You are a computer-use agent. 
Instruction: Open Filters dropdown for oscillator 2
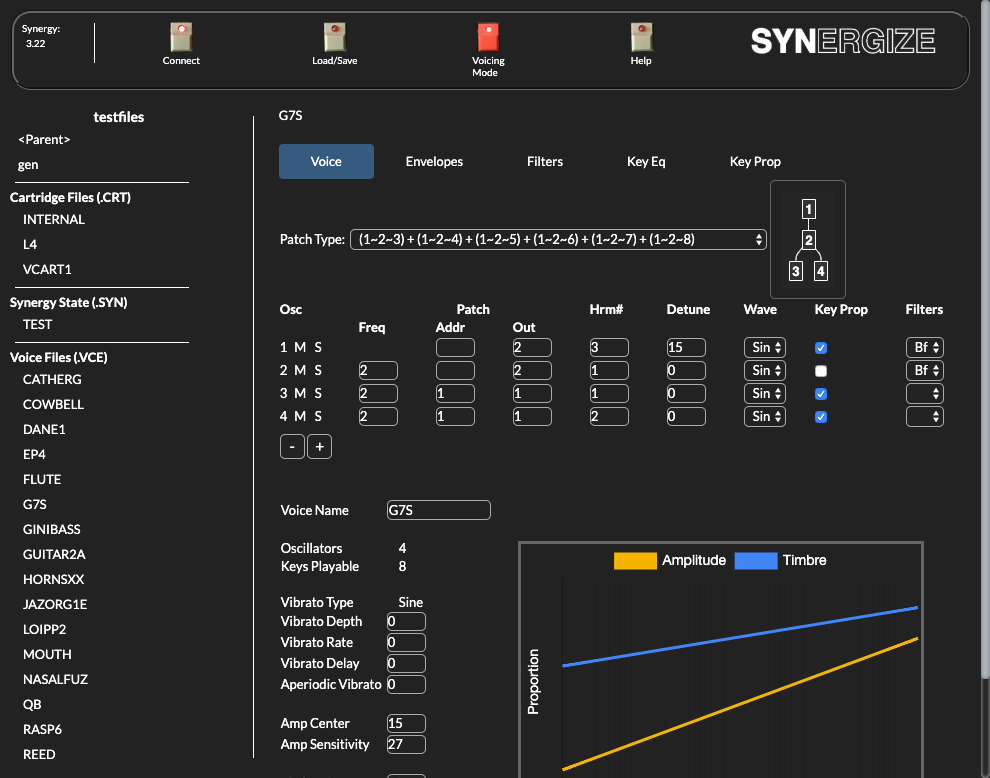(925, 370)
